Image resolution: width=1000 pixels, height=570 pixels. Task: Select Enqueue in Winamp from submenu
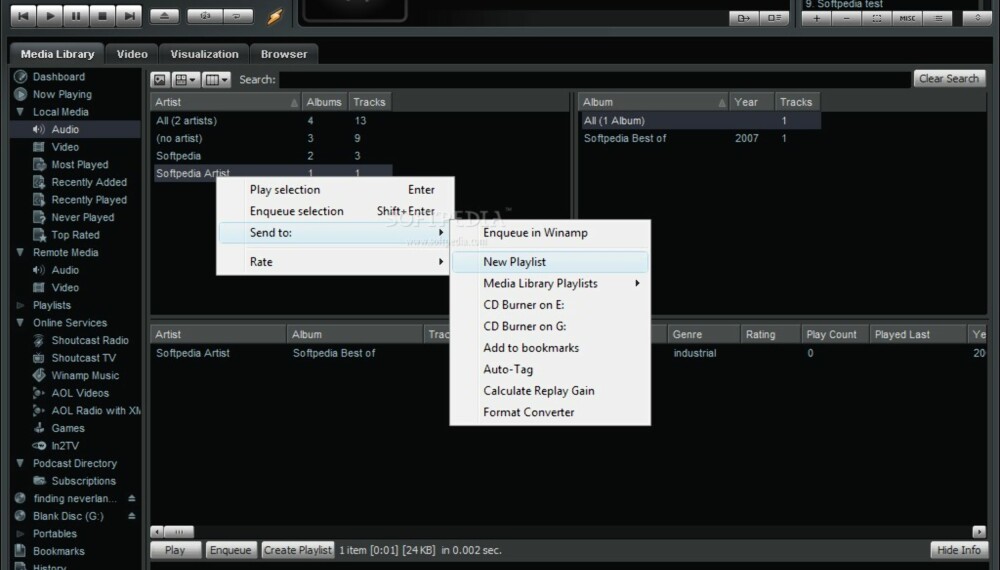coord(550,233)
